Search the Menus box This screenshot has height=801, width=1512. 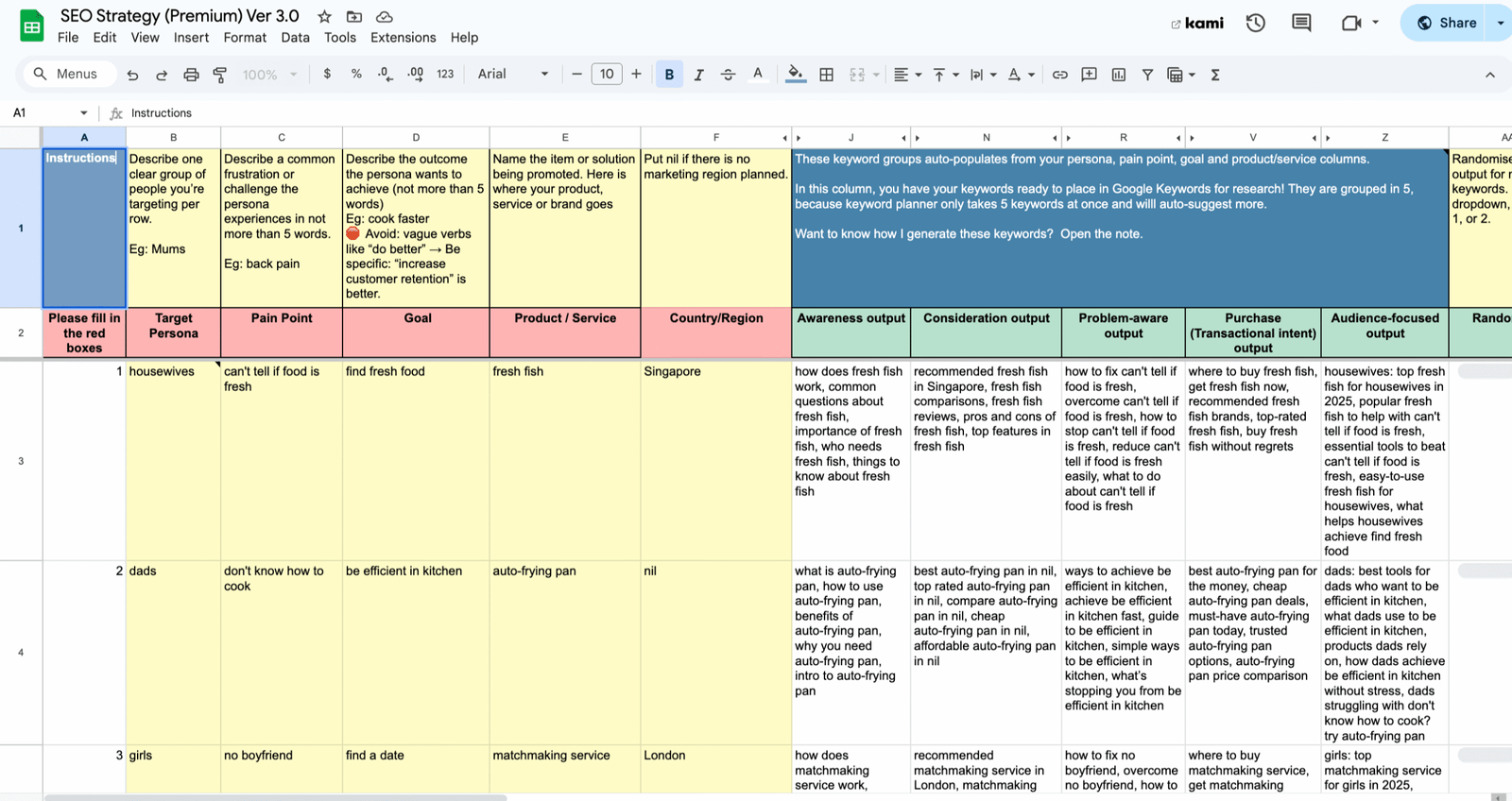69,74
